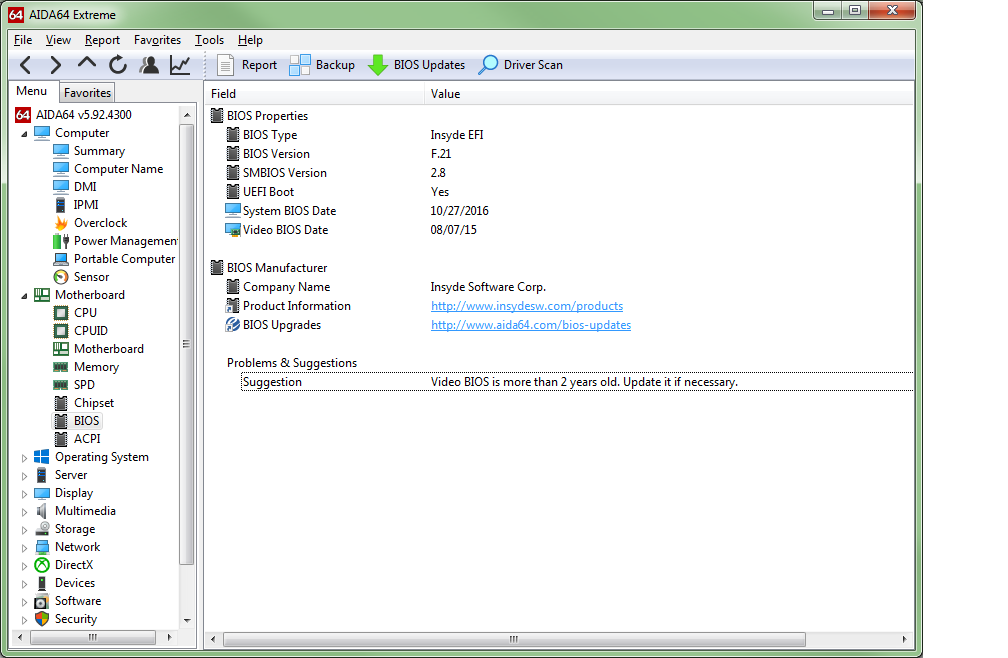This screenshot has height=658, width=1008.
Task: Open the user icon in the toolbar
Action: (149, 65)
